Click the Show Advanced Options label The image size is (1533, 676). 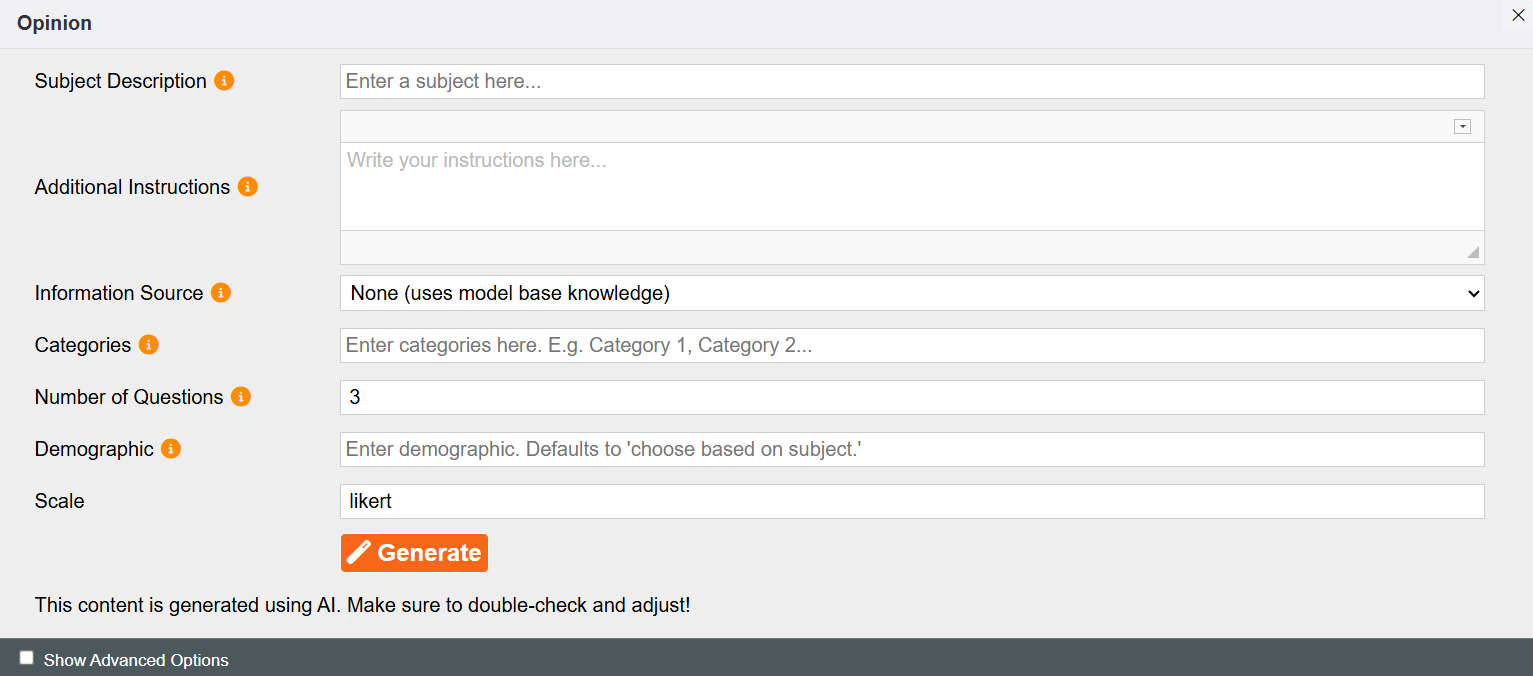136,660
